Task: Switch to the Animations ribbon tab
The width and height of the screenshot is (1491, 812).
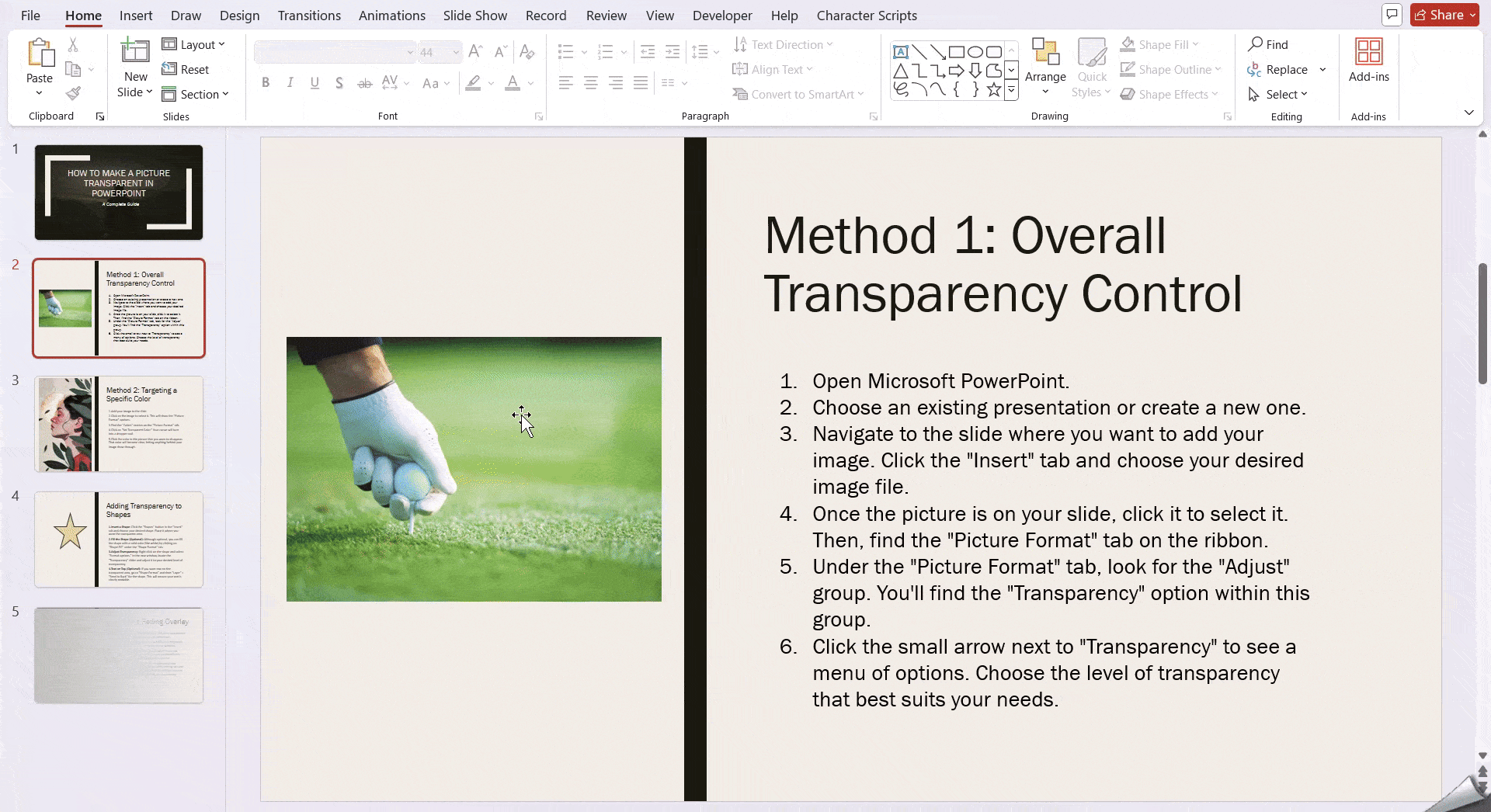Action: 392,15
